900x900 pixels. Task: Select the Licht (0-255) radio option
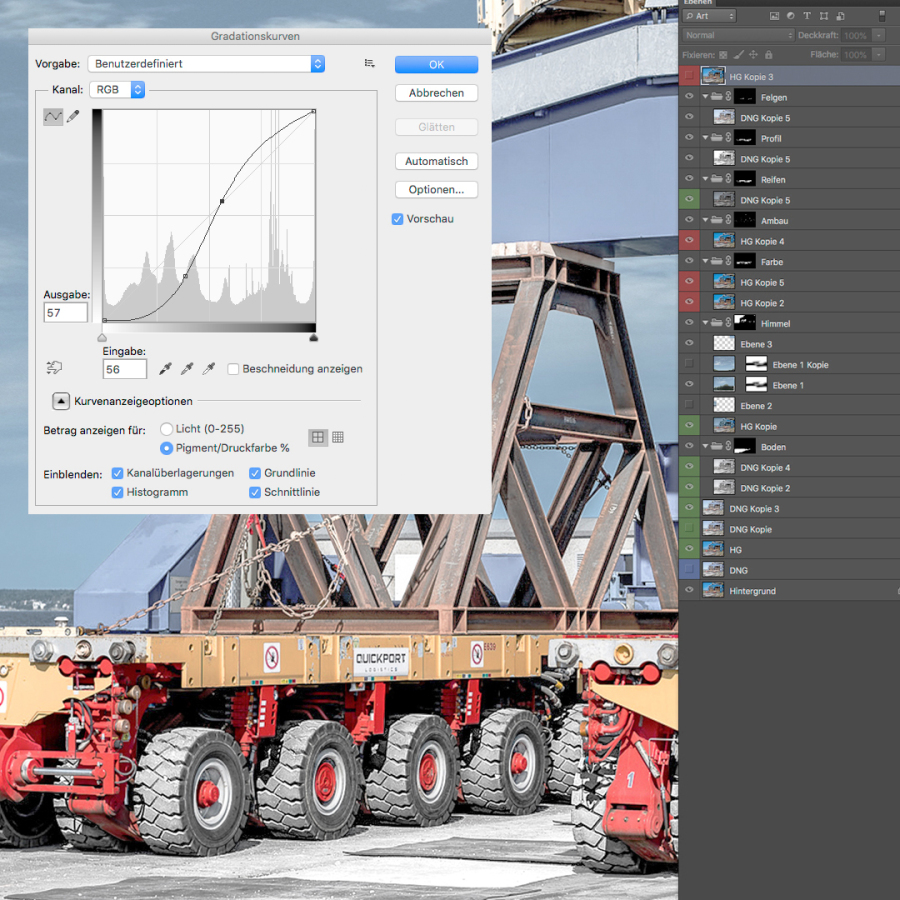166,429
